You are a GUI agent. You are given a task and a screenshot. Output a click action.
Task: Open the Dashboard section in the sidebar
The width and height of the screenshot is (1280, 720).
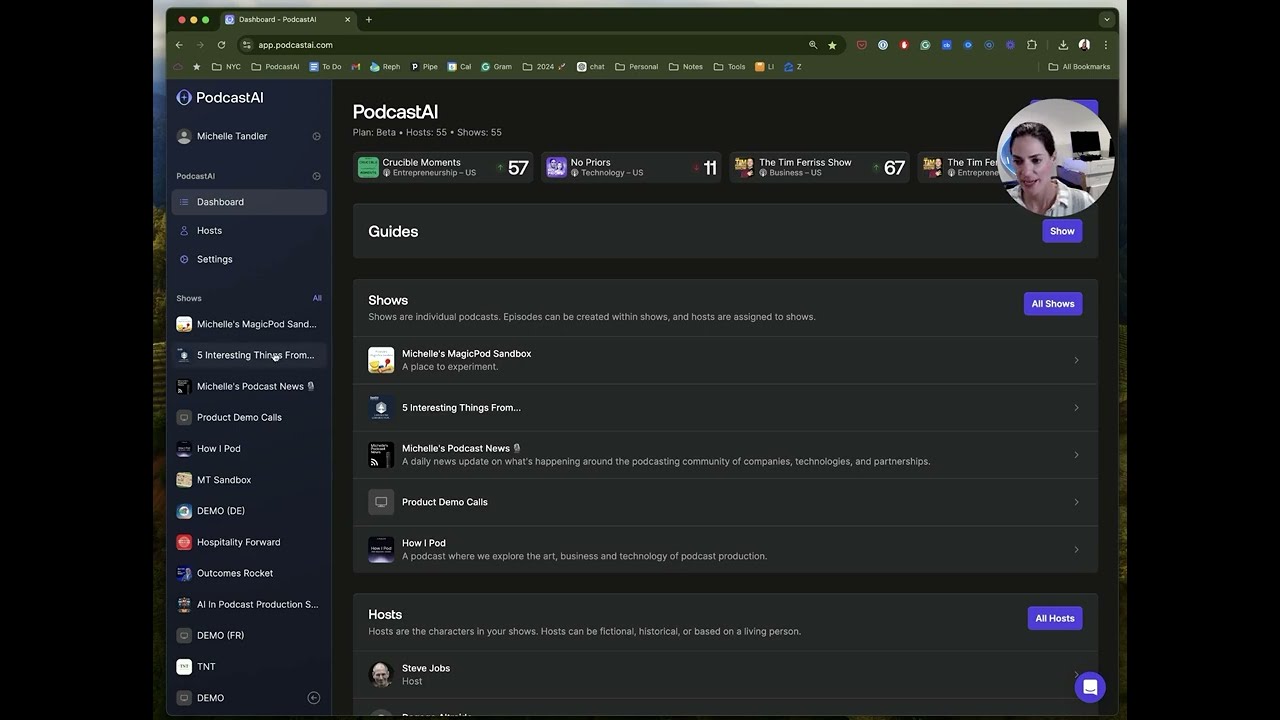219,201
